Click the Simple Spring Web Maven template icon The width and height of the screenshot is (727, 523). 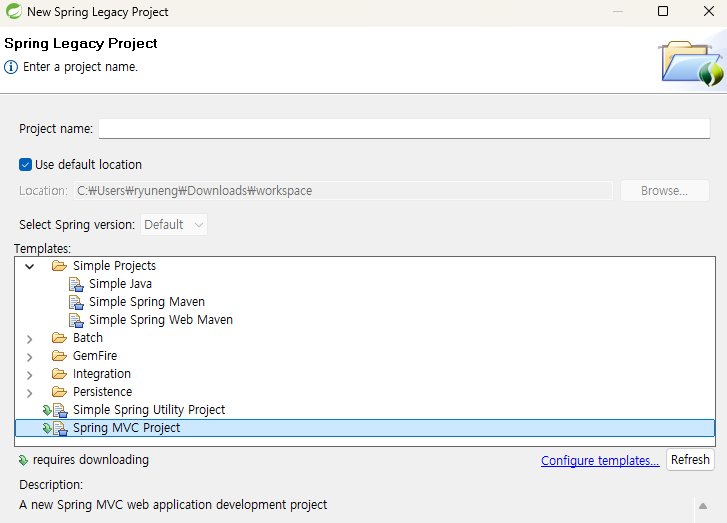pos(76,320)
